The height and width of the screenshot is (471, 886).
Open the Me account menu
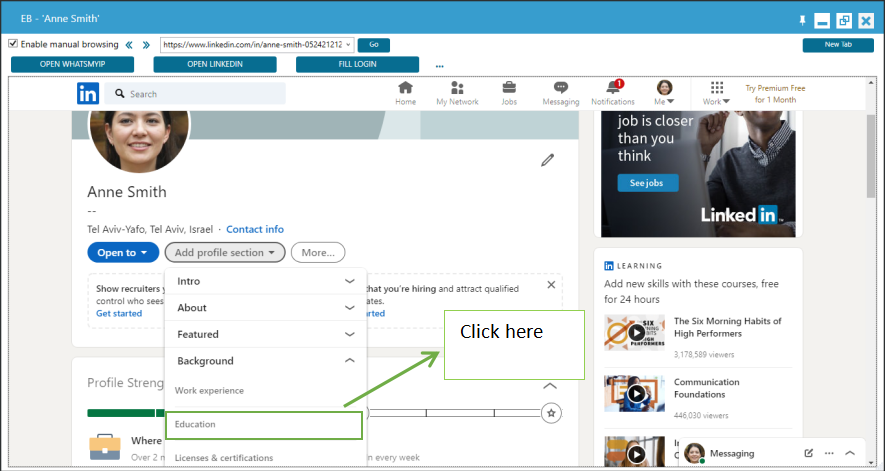coord(664,94)
